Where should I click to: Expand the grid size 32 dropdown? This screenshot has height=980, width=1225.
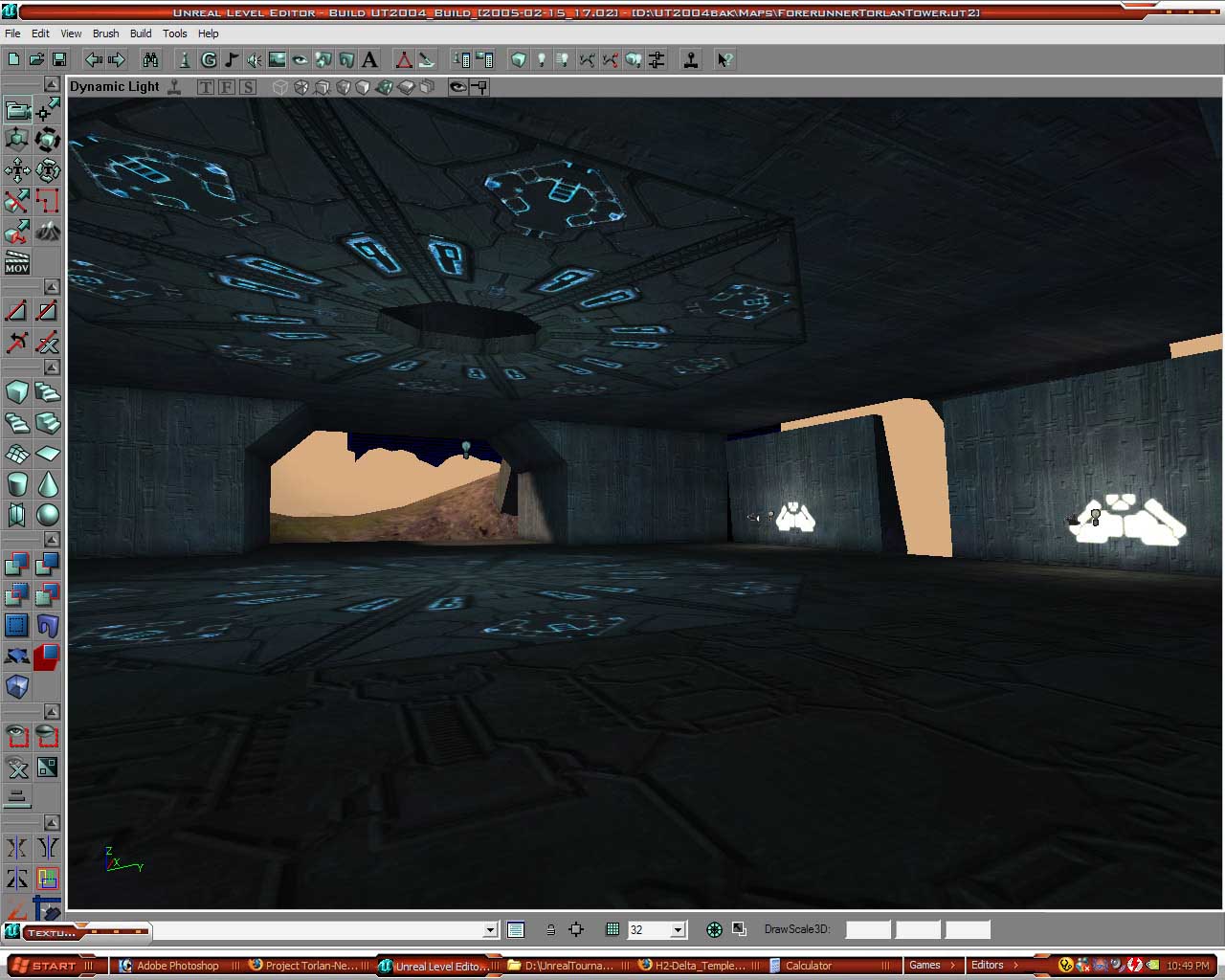679,929
